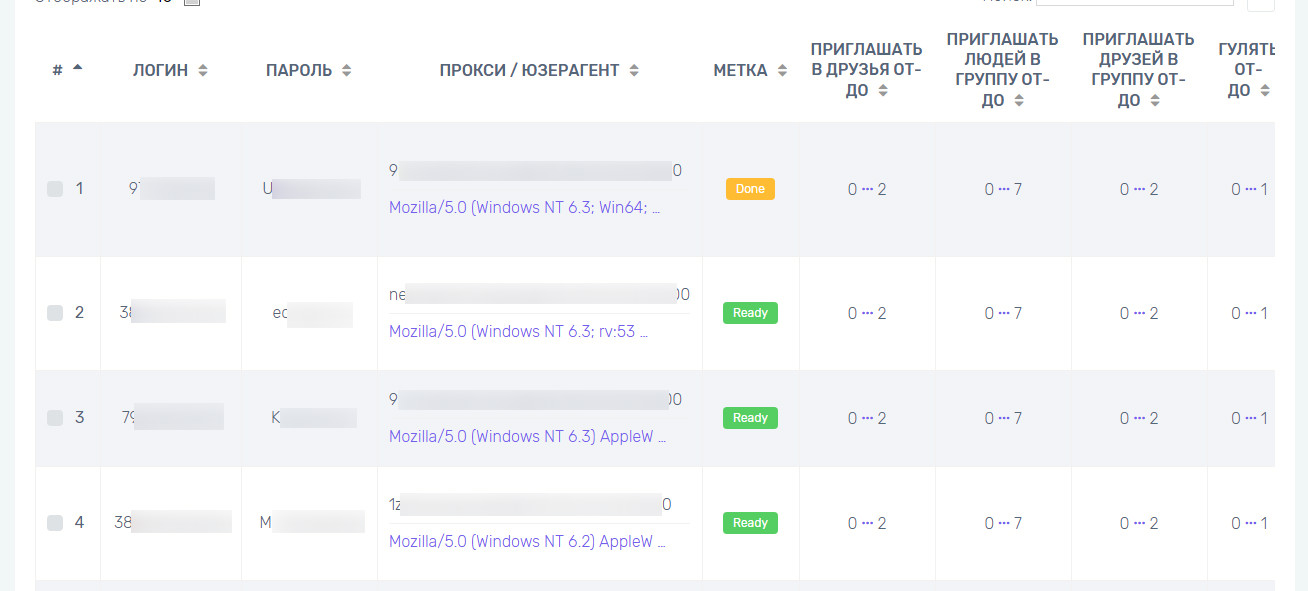Select the row 2 checkbox

click(x=55, y=313)
